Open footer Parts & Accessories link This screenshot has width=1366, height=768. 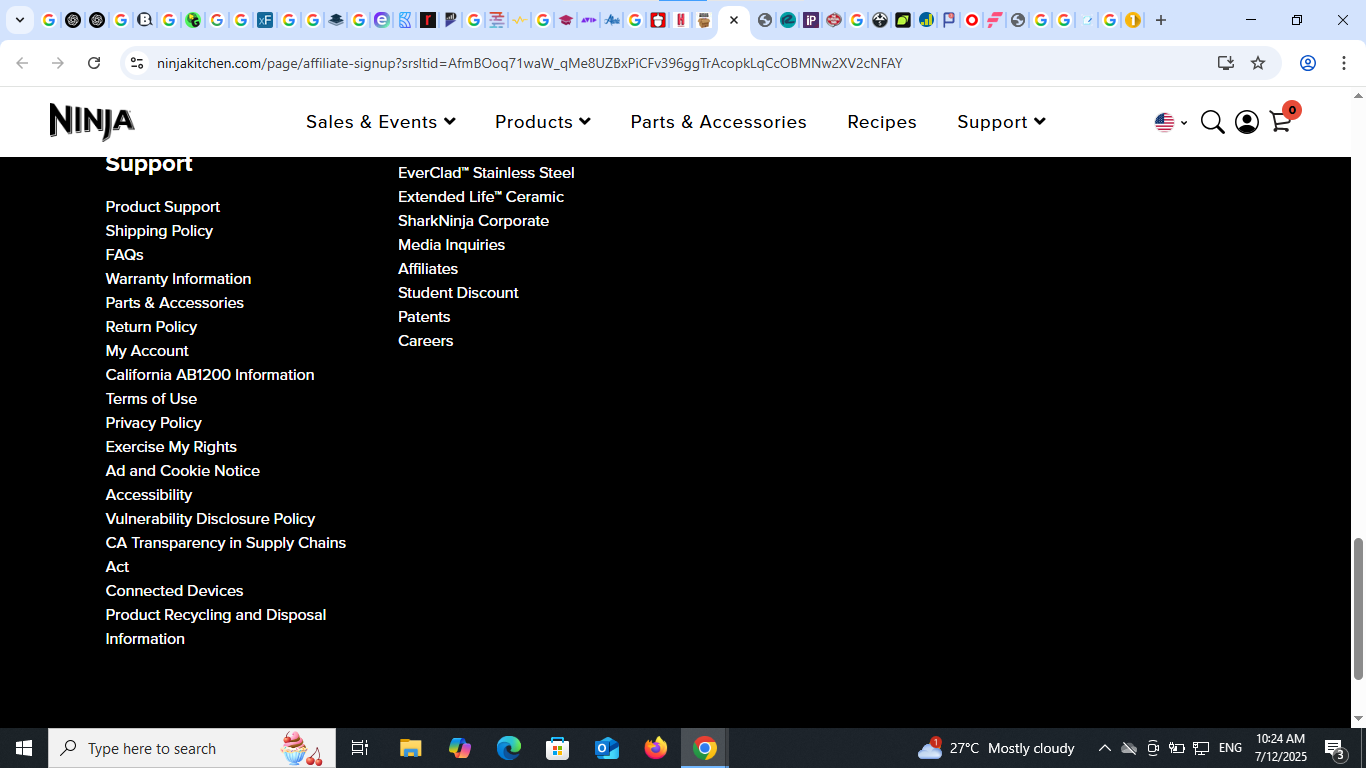click(175, 303)
